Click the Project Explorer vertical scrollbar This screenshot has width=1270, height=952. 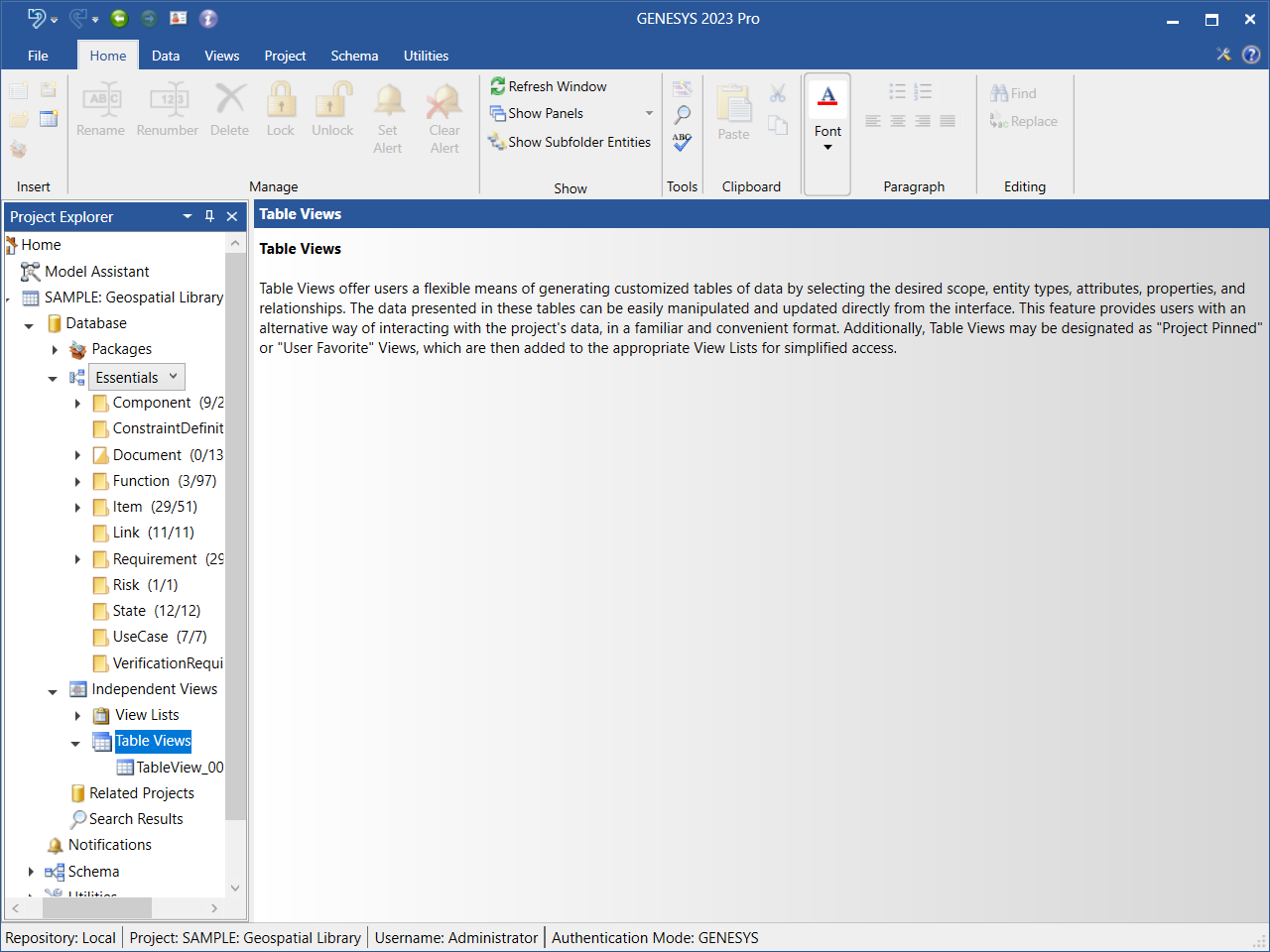click(x=235, y=535)
